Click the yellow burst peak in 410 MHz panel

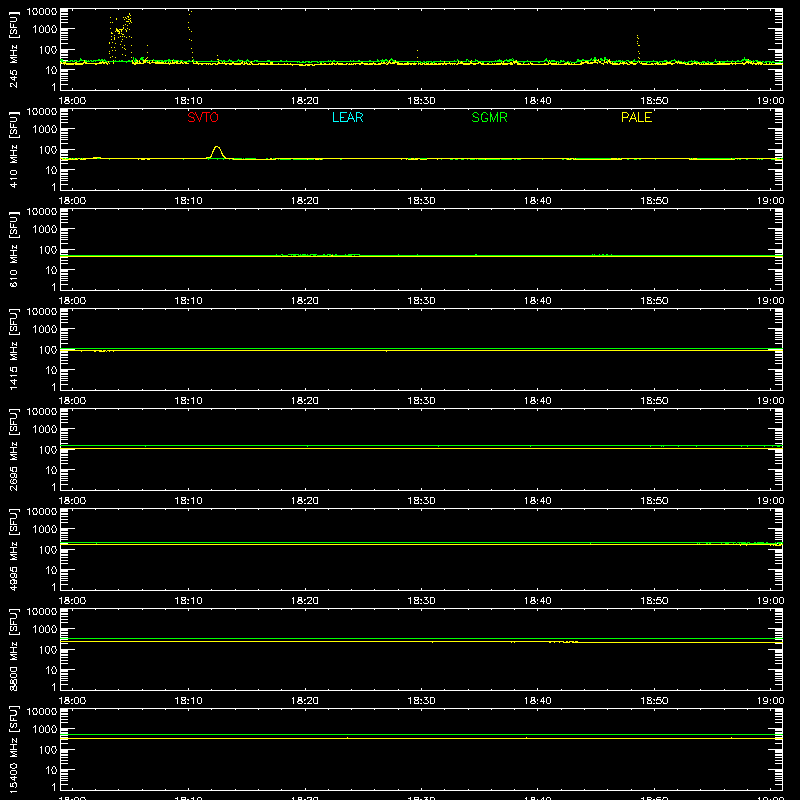click(217, 151)
